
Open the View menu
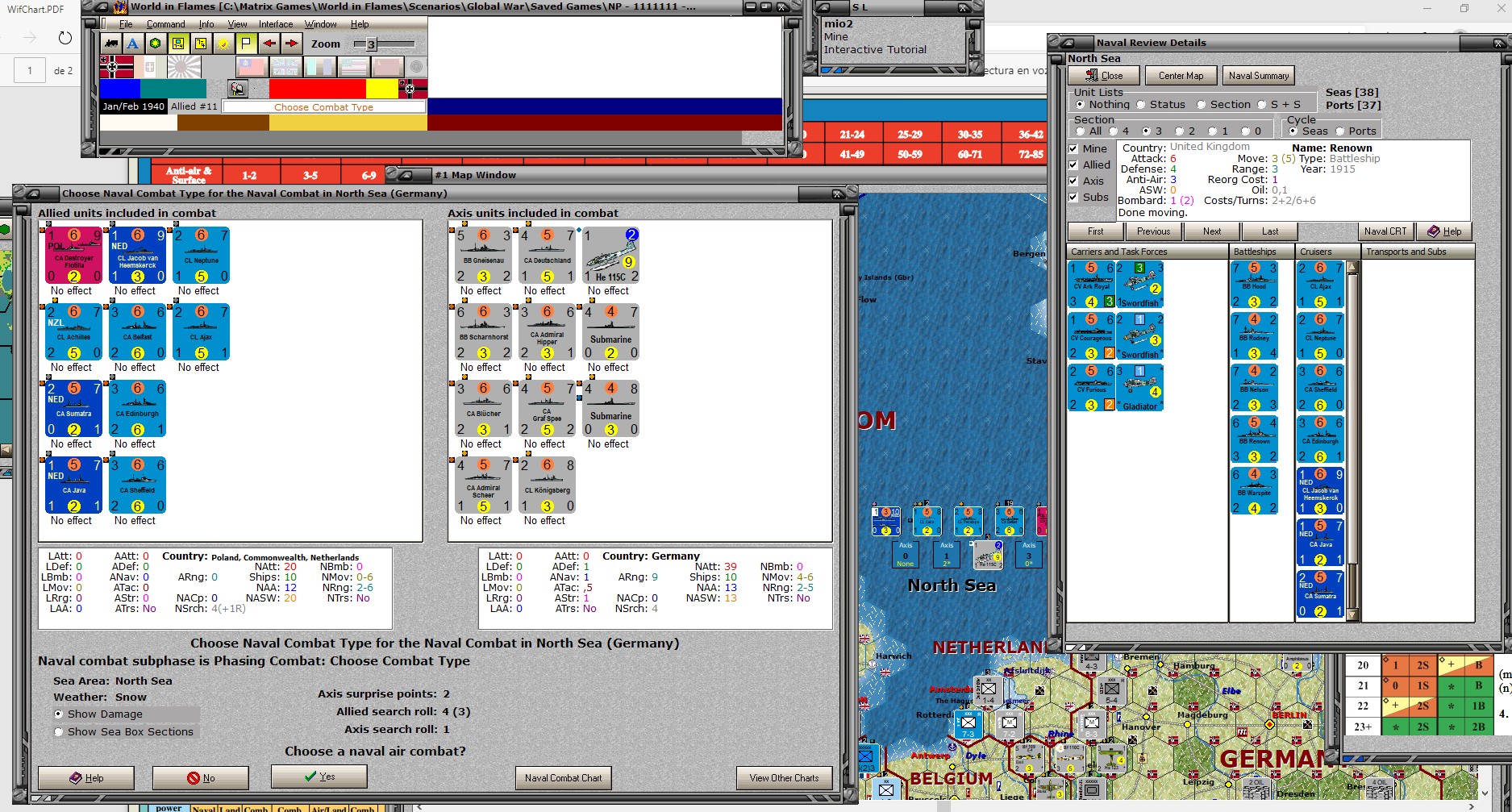(237, 24)
